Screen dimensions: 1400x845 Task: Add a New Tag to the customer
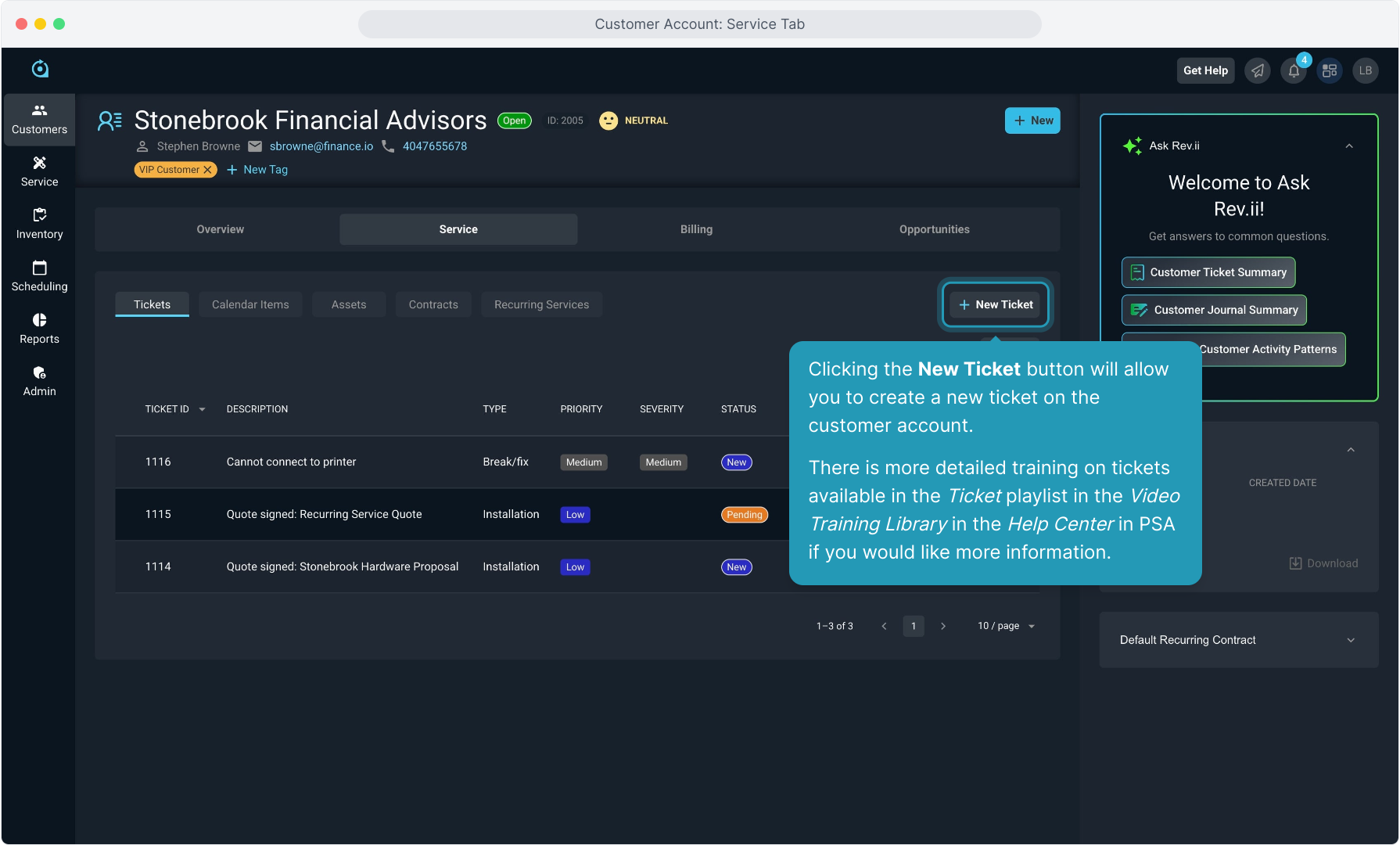257,170
